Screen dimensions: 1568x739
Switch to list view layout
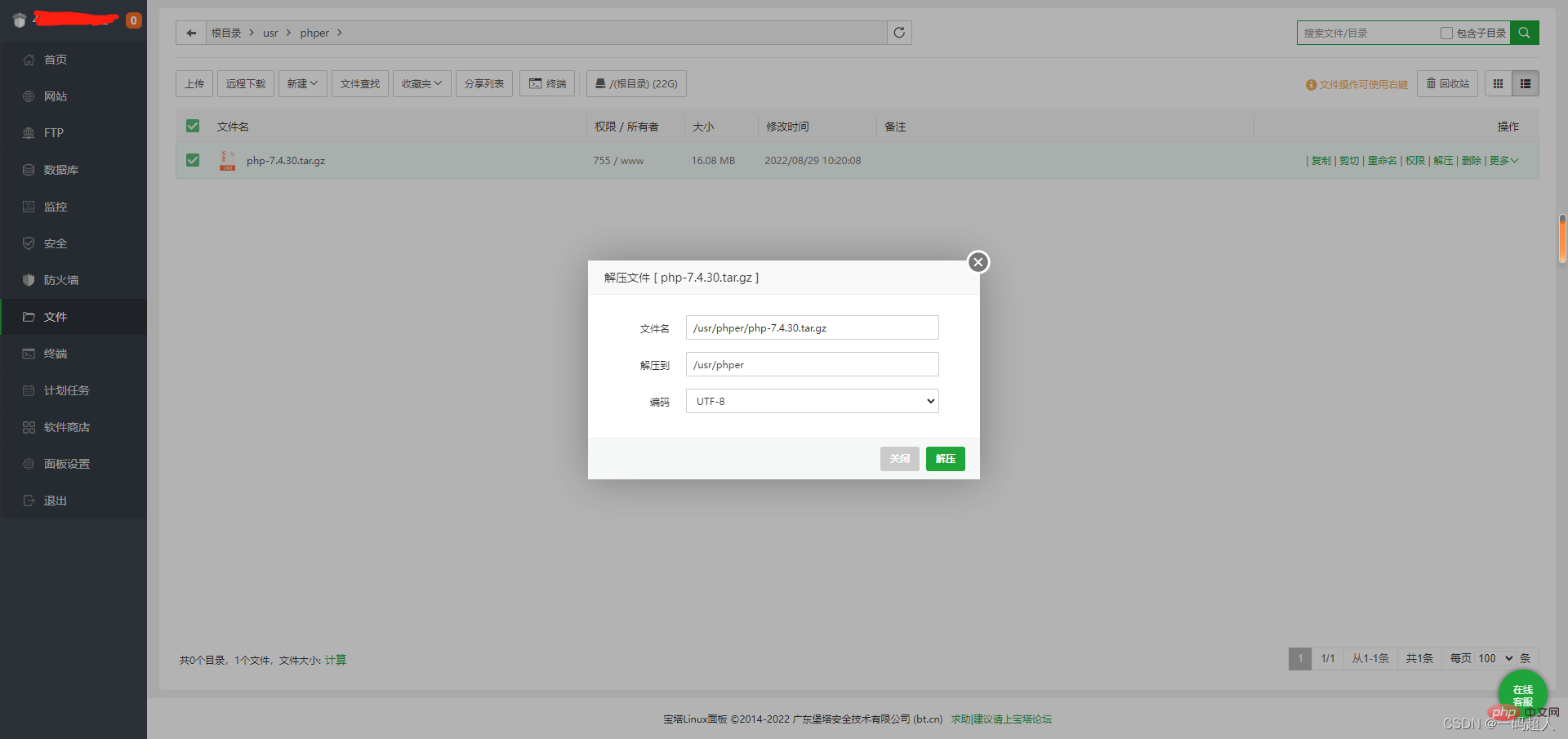[x=1526, y=83]
